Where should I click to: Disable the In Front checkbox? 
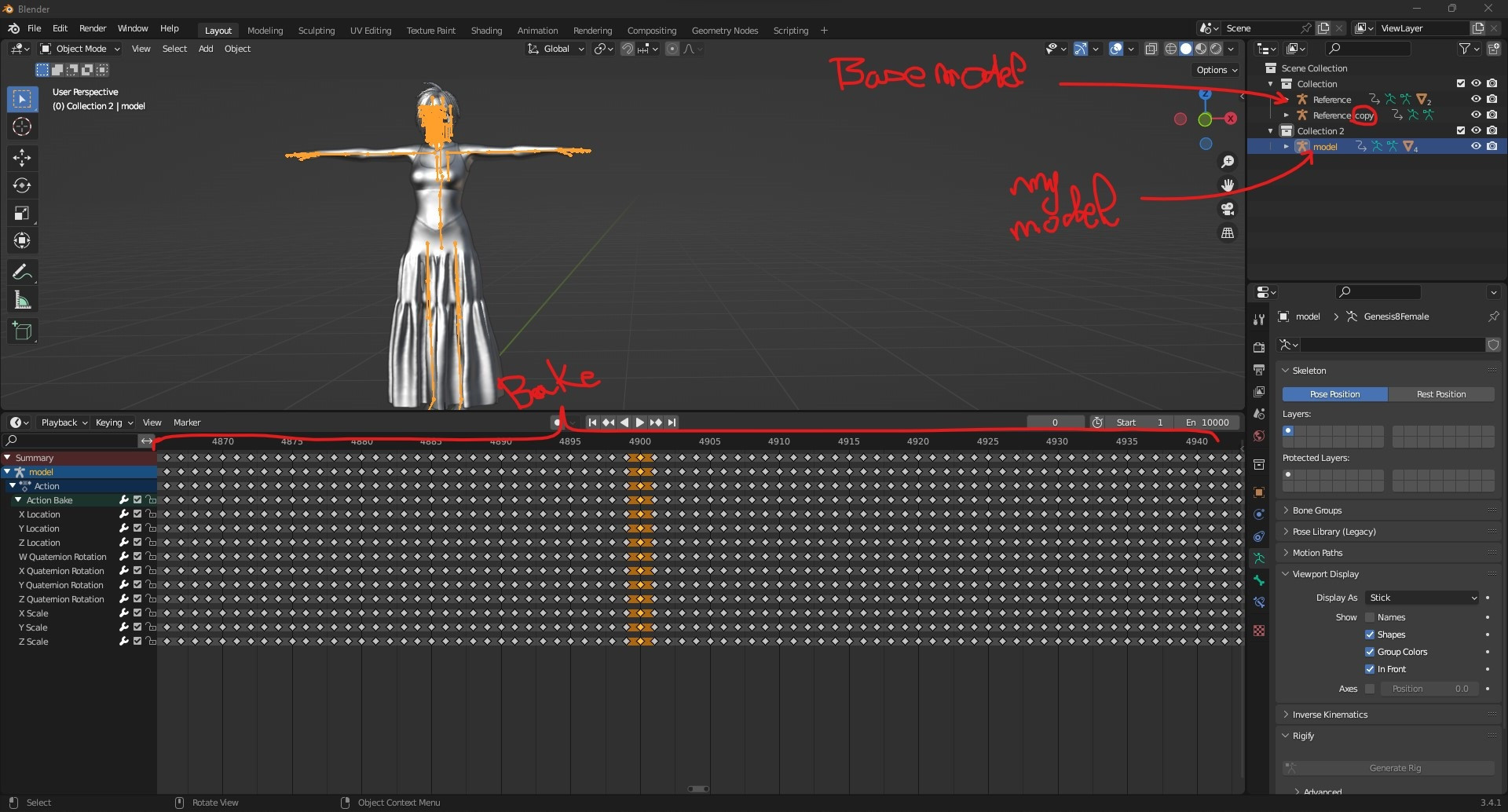pyautogui.click(x=1369, y=668)
